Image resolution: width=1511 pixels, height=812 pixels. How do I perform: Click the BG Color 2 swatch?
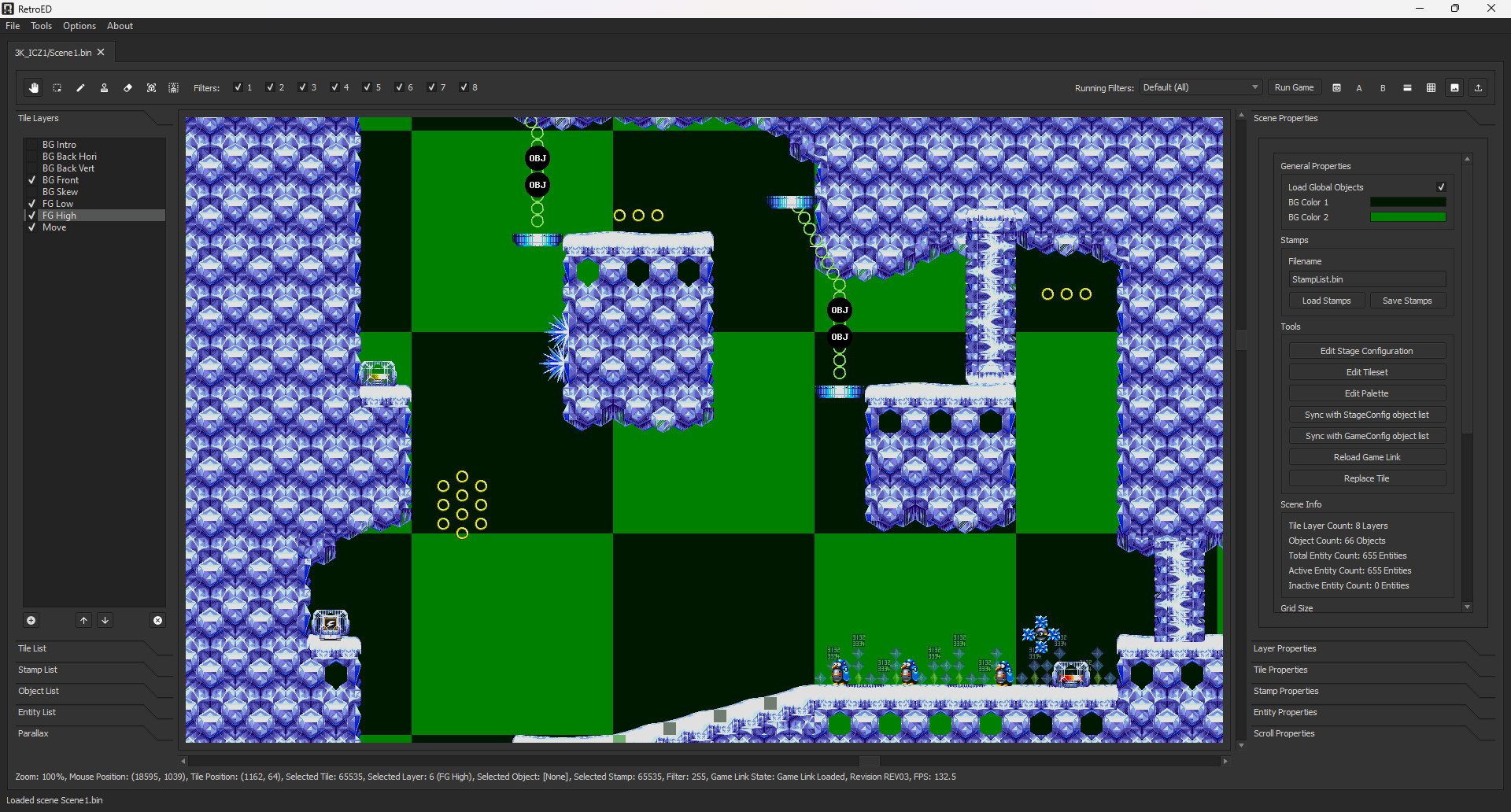tap(1407, 217)
